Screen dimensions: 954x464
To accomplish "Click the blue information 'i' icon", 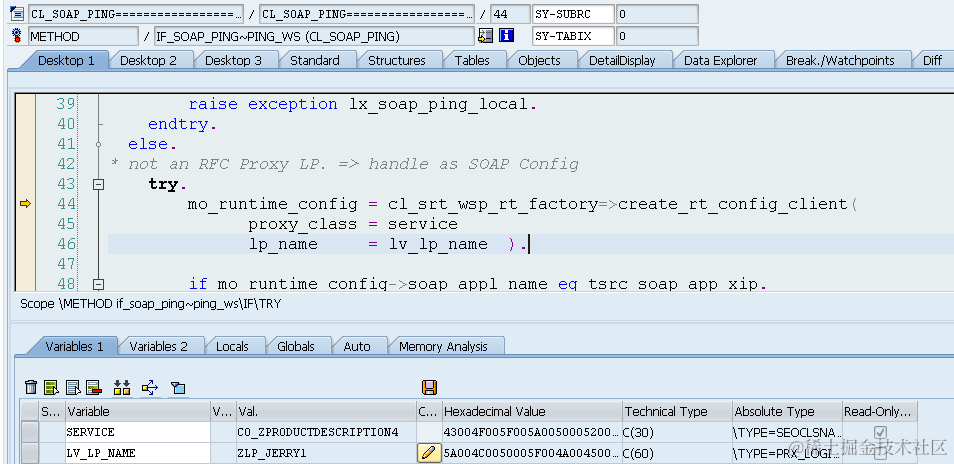I will click(x=506, y=35).
